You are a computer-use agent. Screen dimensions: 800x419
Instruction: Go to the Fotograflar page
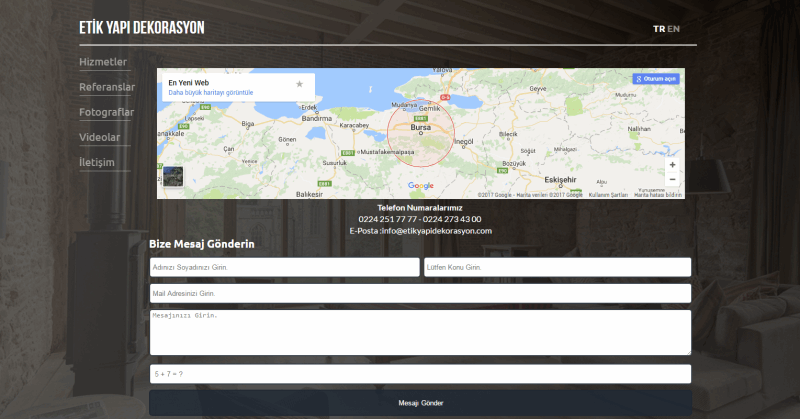107,112
